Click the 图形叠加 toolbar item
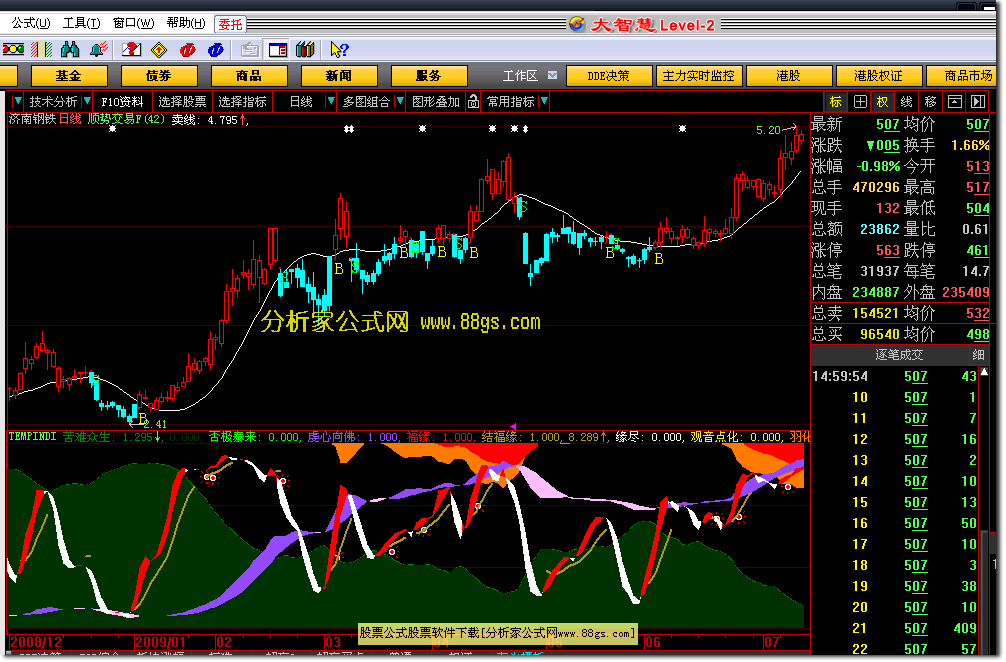1006x662 pixels. tap(436, 101)
